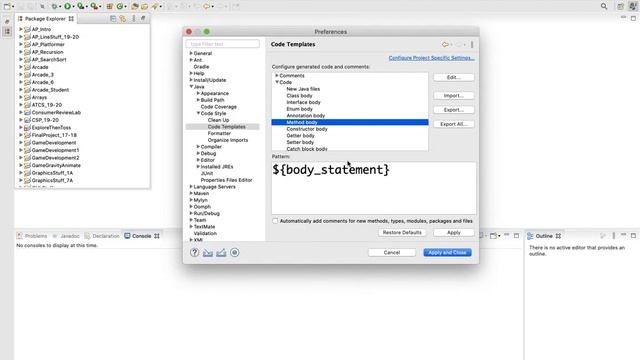
Task: Click the Open Type icon in toolbar
Action: click(135, 6)
